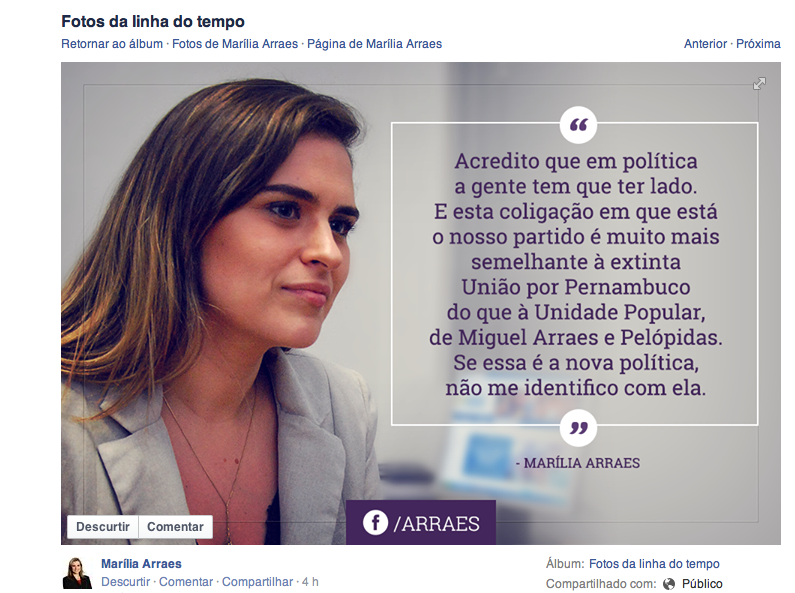
Task: Click the public globe icon
Action: pos(669,584)
